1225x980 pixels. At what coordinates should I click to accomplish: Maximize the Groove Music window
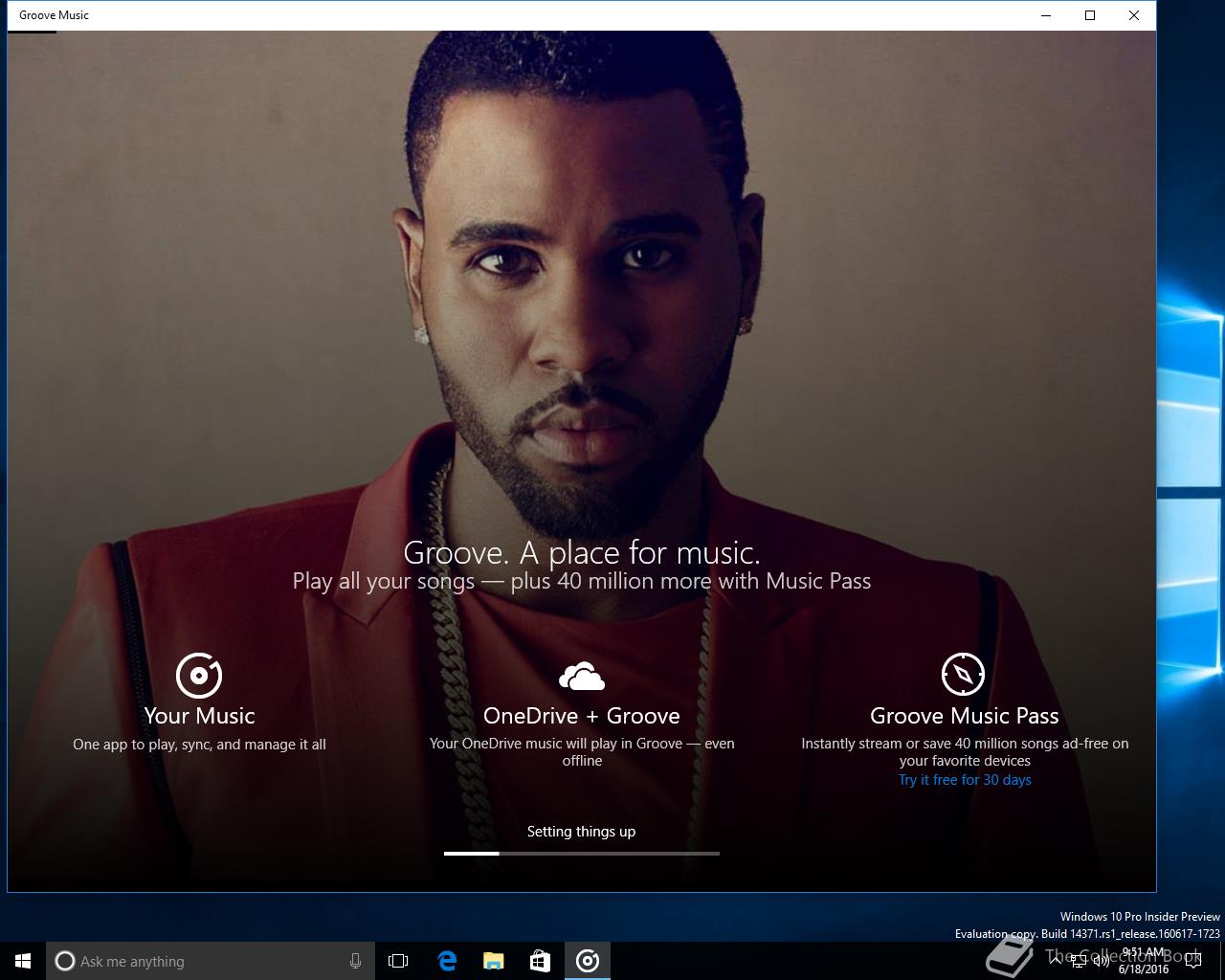click(1090, 15)
